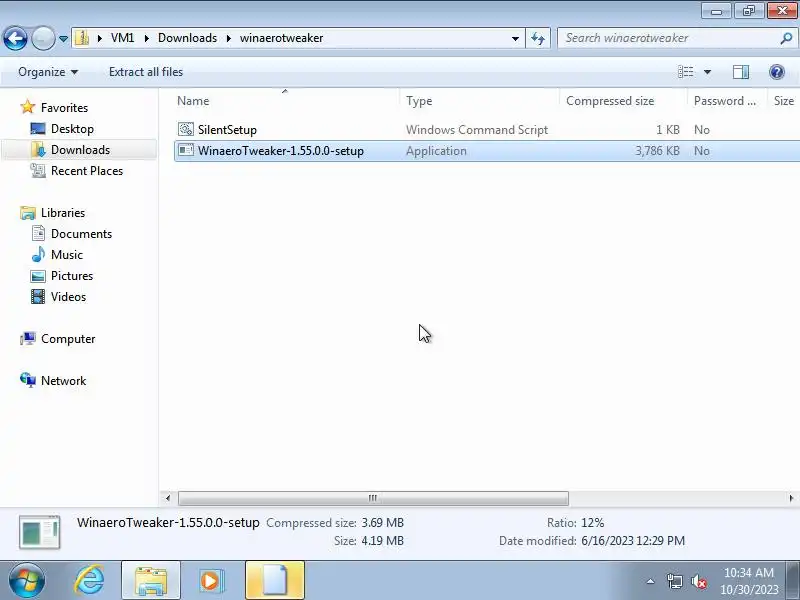Select Downloads in the address breadcrumb
The image size is (800, 600).
[x=187, y=38]
